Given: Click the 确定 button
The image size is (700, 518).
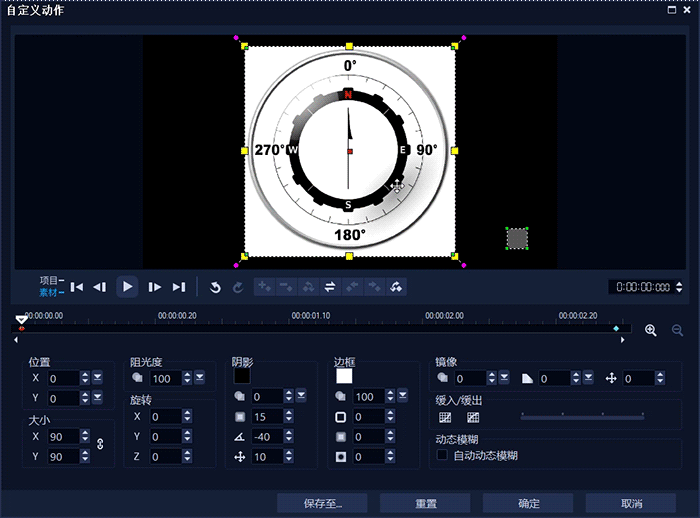Looking at the screenshot, I should pos(528,504).
